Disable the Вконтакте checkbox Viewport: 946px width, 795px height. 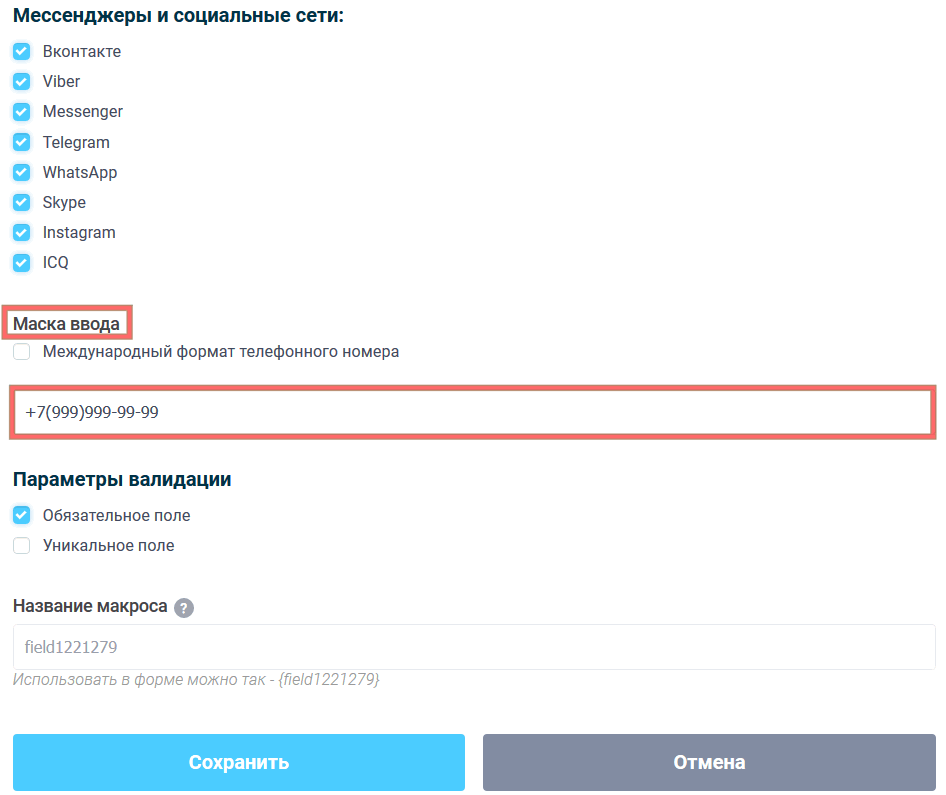click(21, 51)
